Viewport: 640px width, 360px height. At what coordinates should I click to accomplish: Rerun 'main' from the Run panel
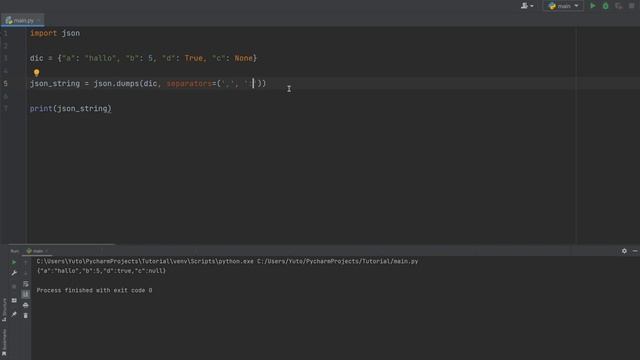coord(14,262)
